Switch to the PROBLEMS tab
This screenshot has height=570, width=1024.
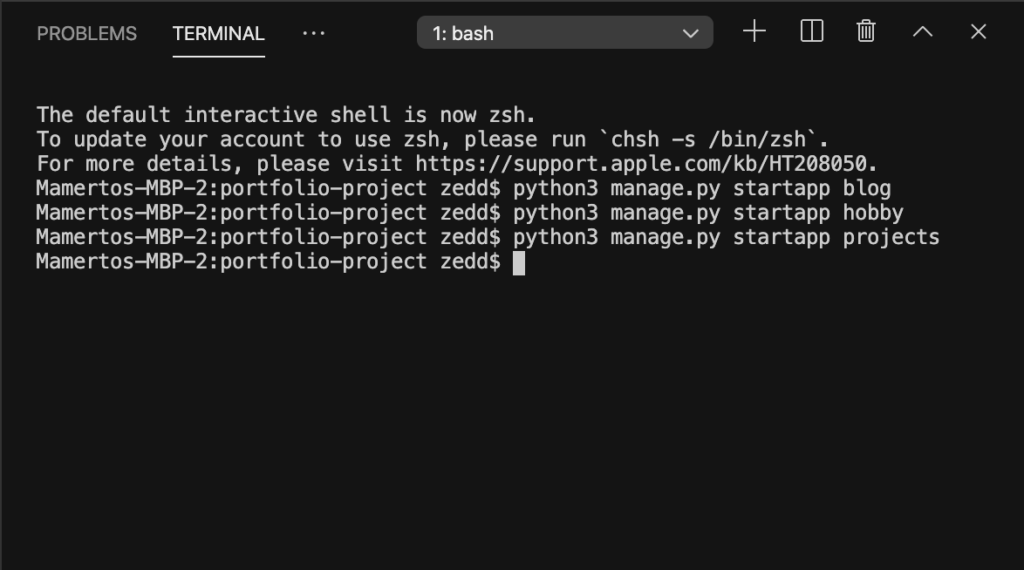(87, 33)
